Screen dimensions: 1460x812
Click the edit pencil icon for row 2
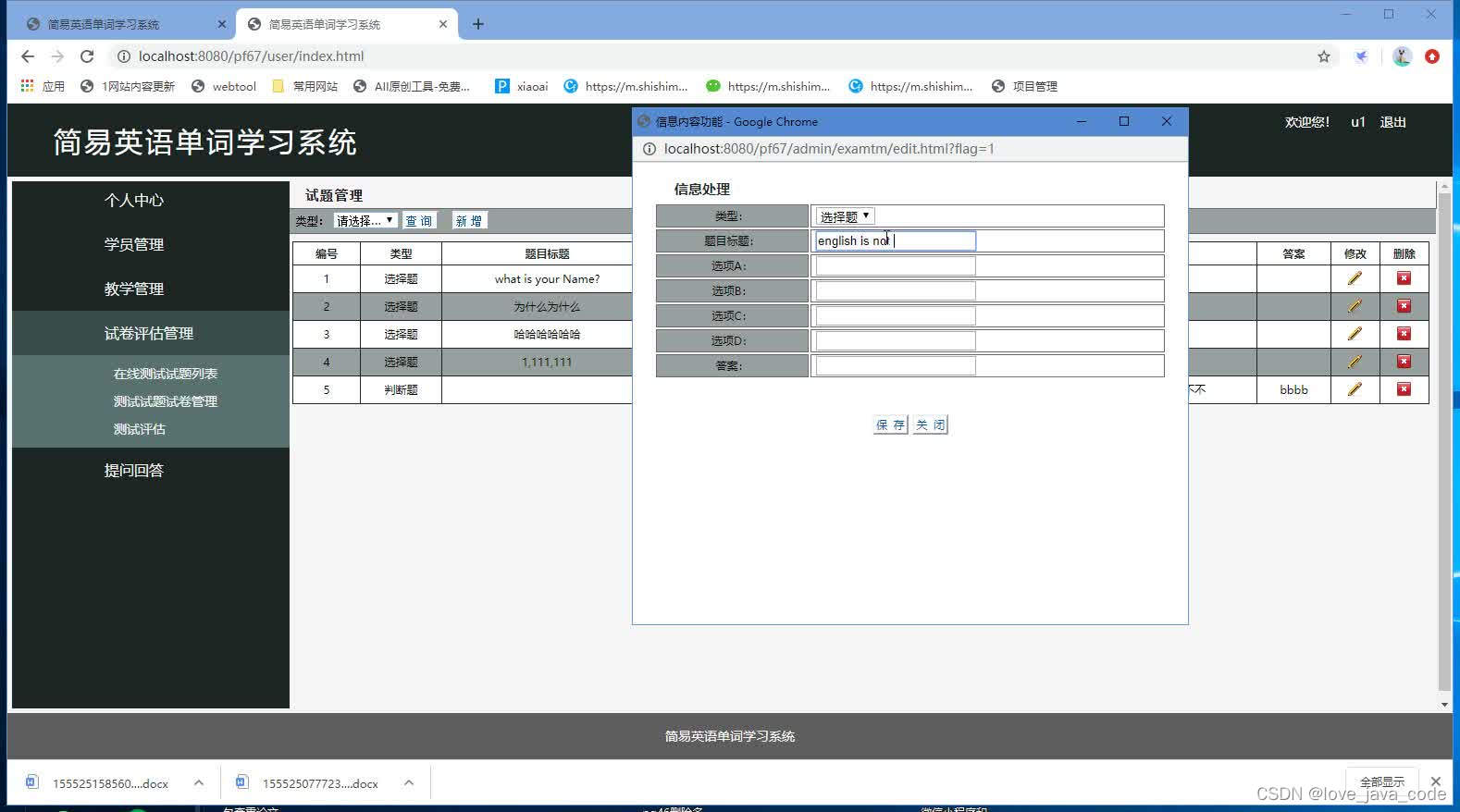pyautogui.click(x=1355, y=306)
